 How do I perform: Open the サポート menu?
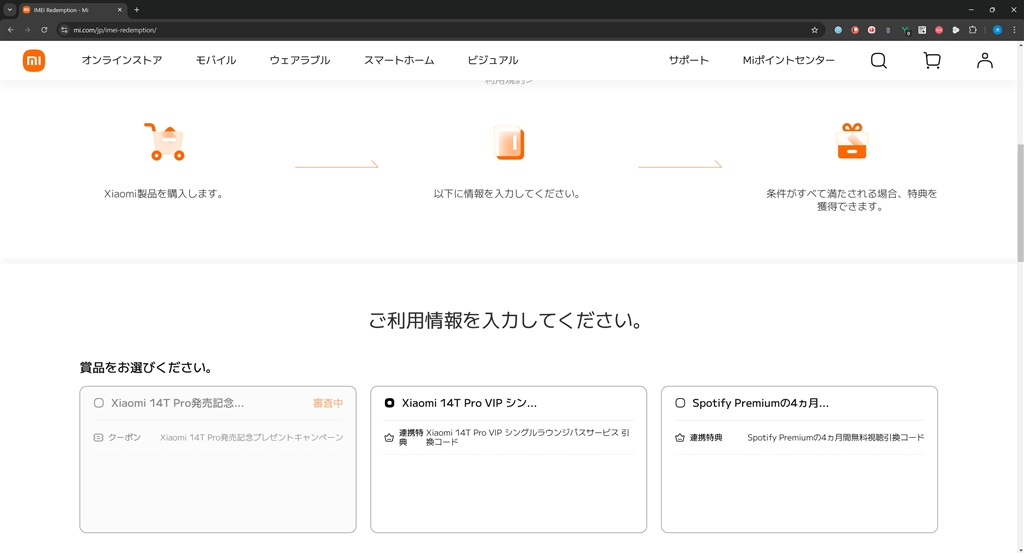[688, 60]
